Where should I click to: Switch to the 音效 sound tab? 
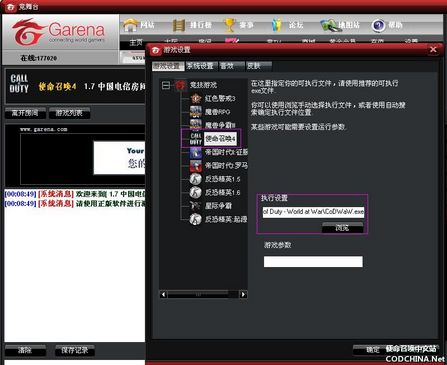click(231, 66)
